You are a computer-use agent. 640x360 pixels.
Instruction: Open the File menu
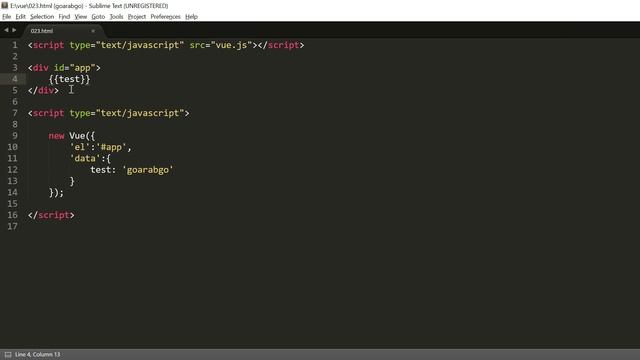click(7, 17)
